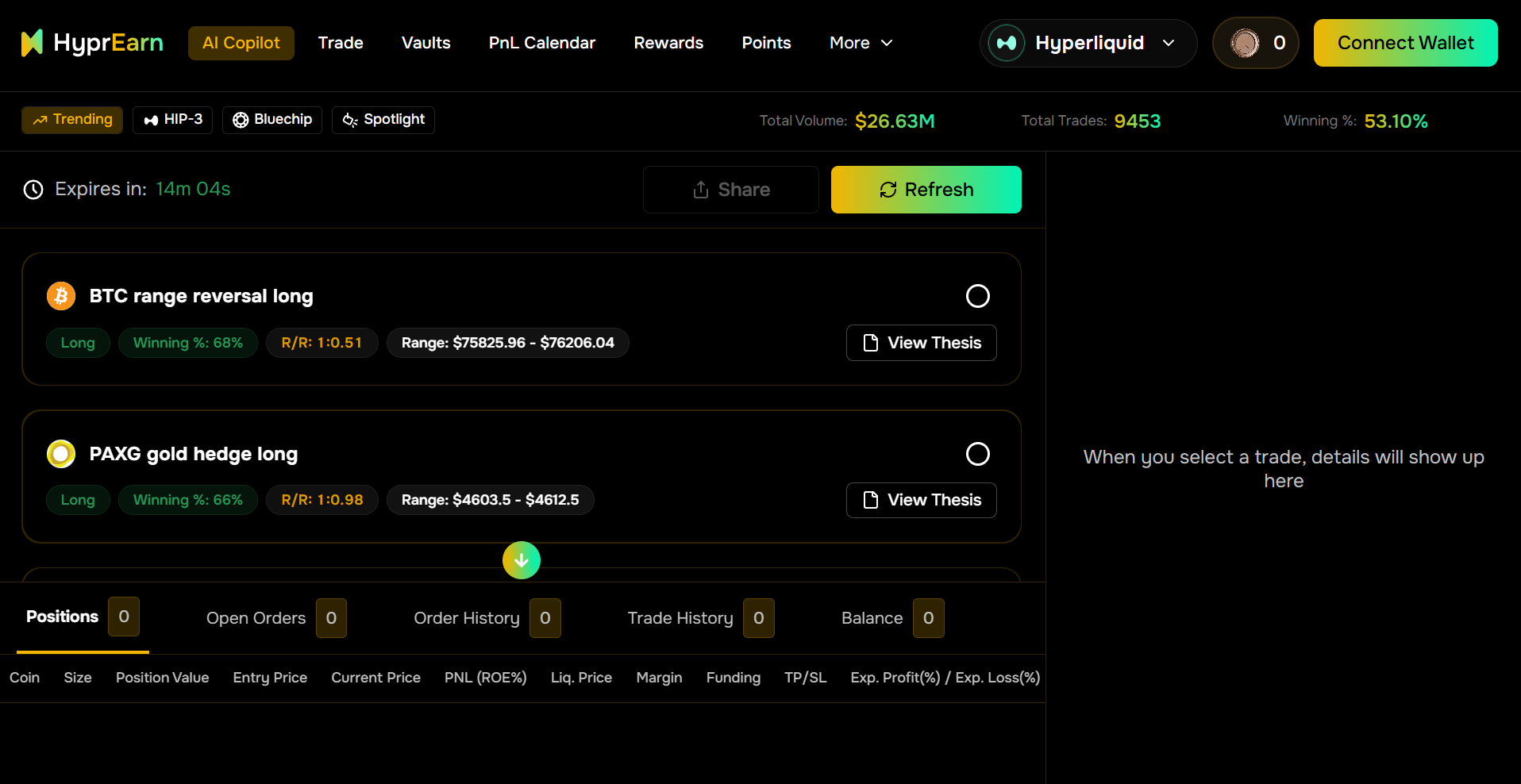Viewport: 1521px width, 784px height.
Task: Click the Total Volume value $26.63M
Action: tap(895, 121)
